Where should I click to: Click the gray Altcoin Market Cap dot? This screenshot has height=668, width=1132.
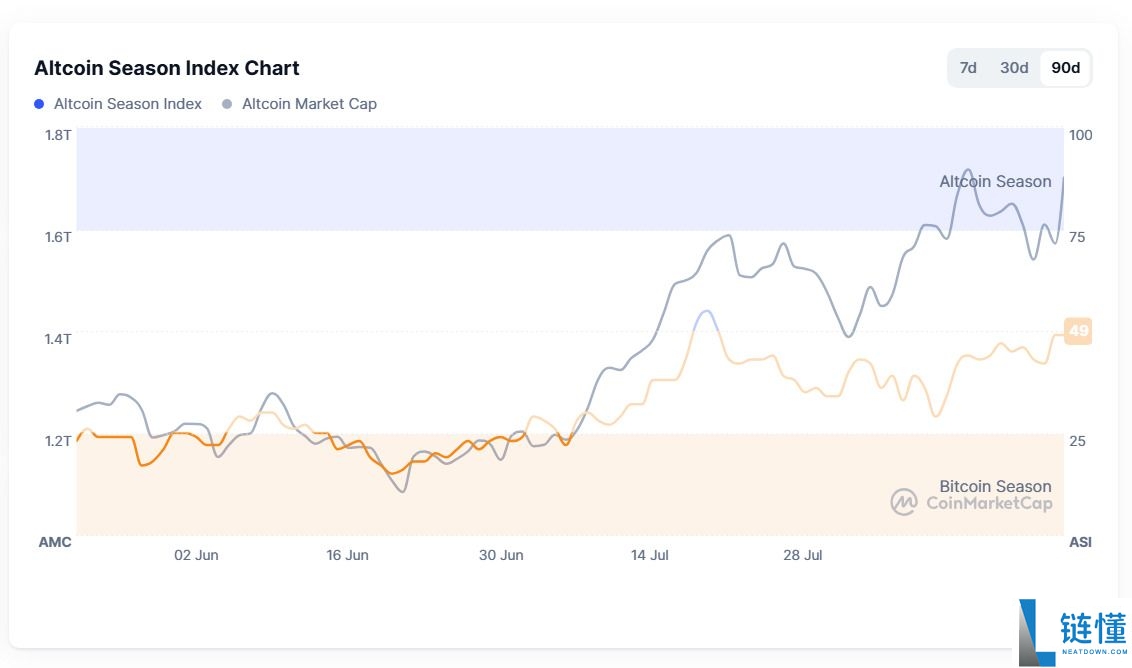(227, 104)
